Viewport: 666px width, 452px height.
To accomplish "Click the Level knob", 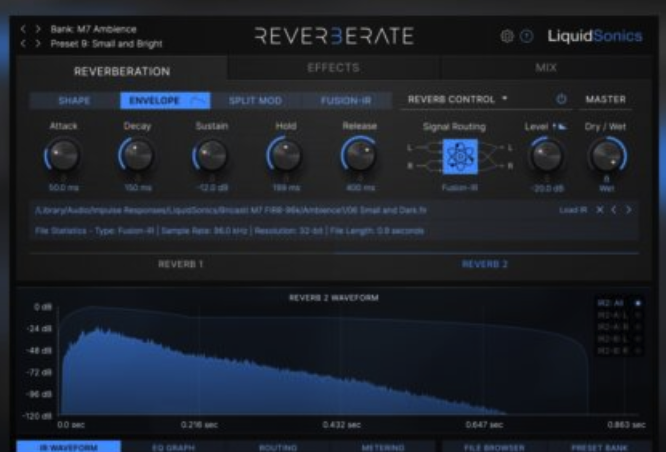I will click(x=547, y=155).
